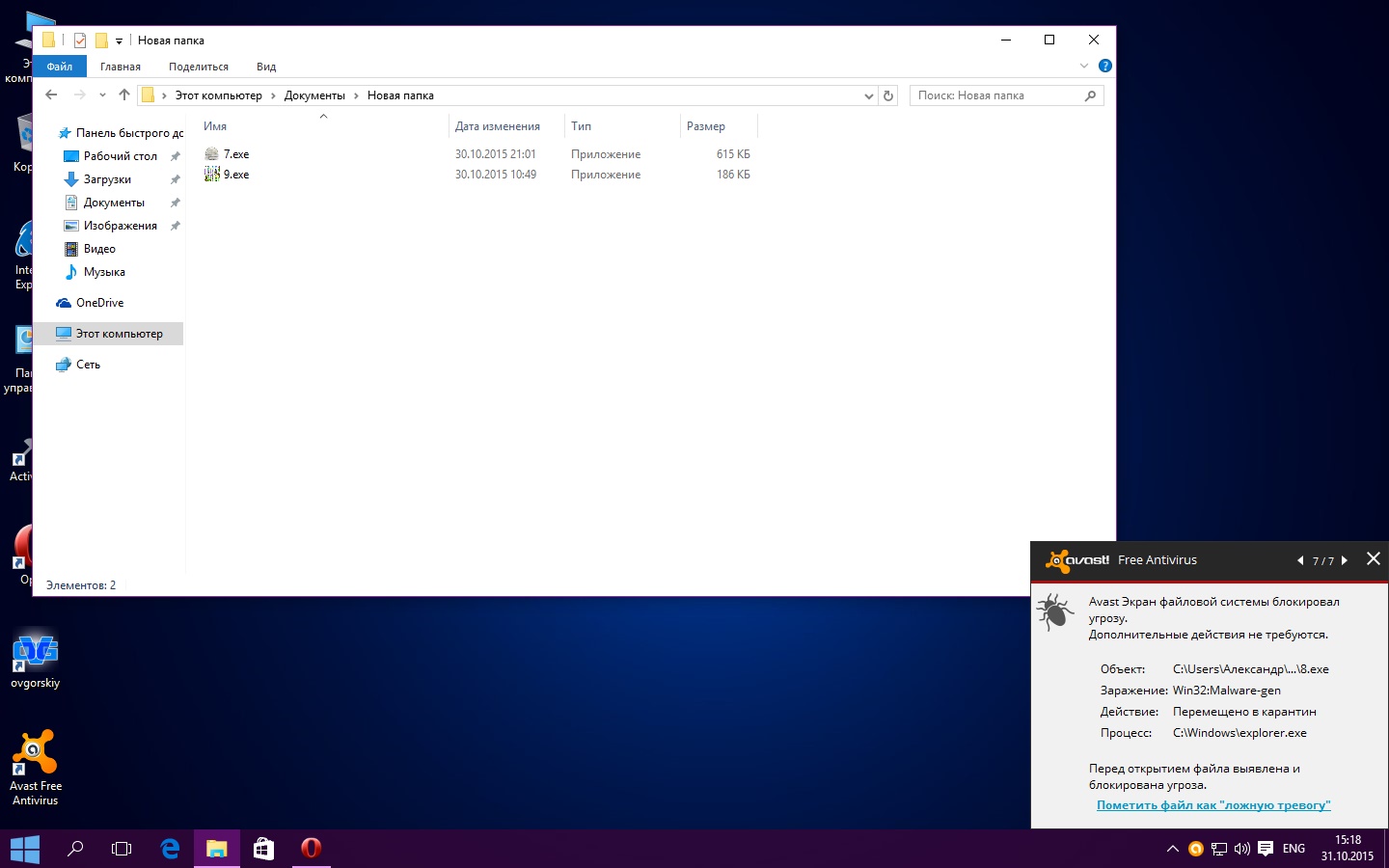
Task: Open Task View on the taskbar
Action: click(122, 849)
